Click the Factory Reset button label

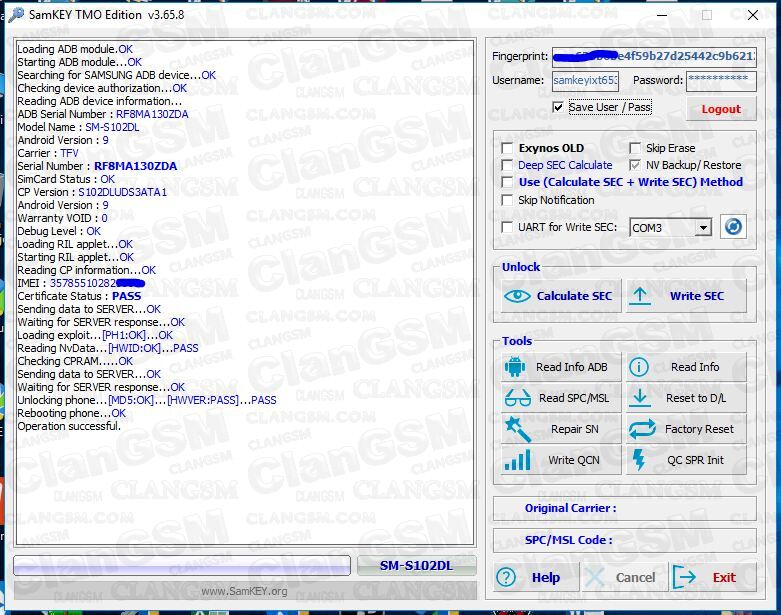pos(699,429)
